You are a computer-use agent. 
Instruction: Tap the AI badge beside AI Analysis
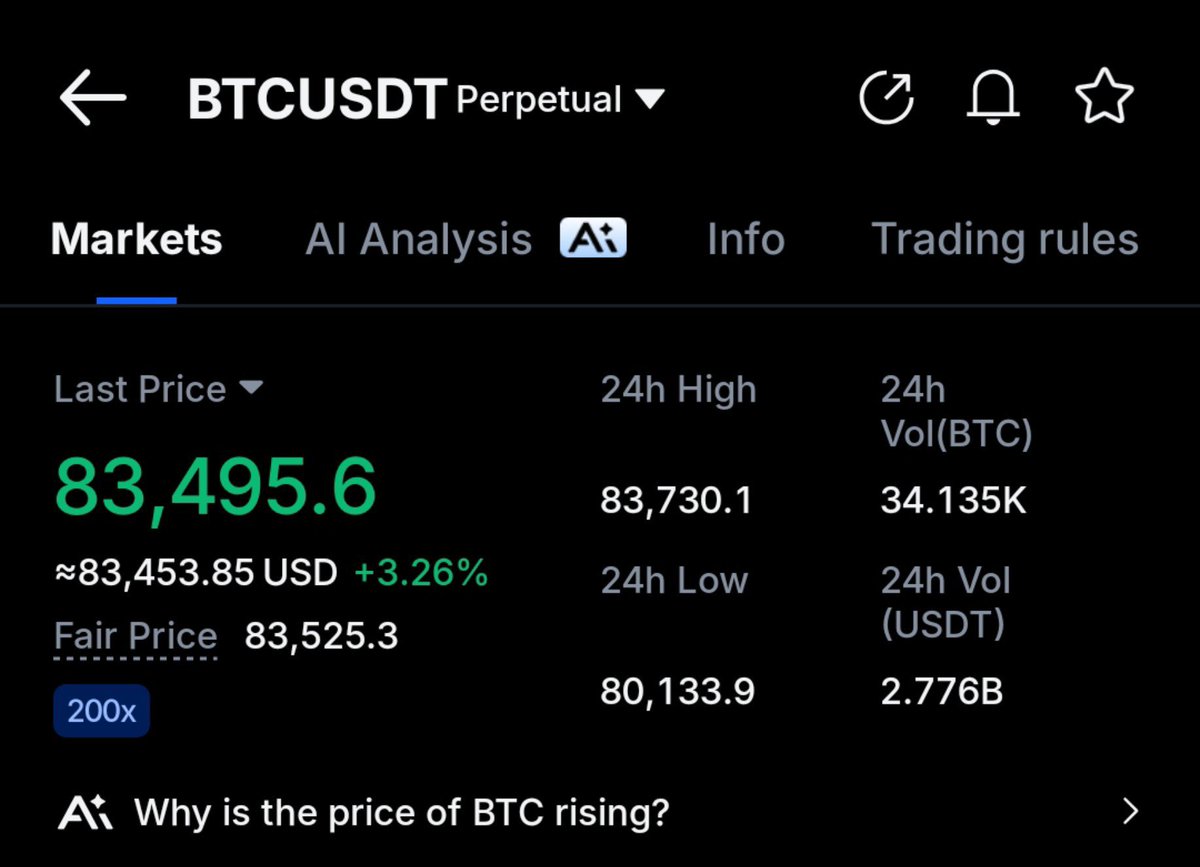[x=593, y=239]
